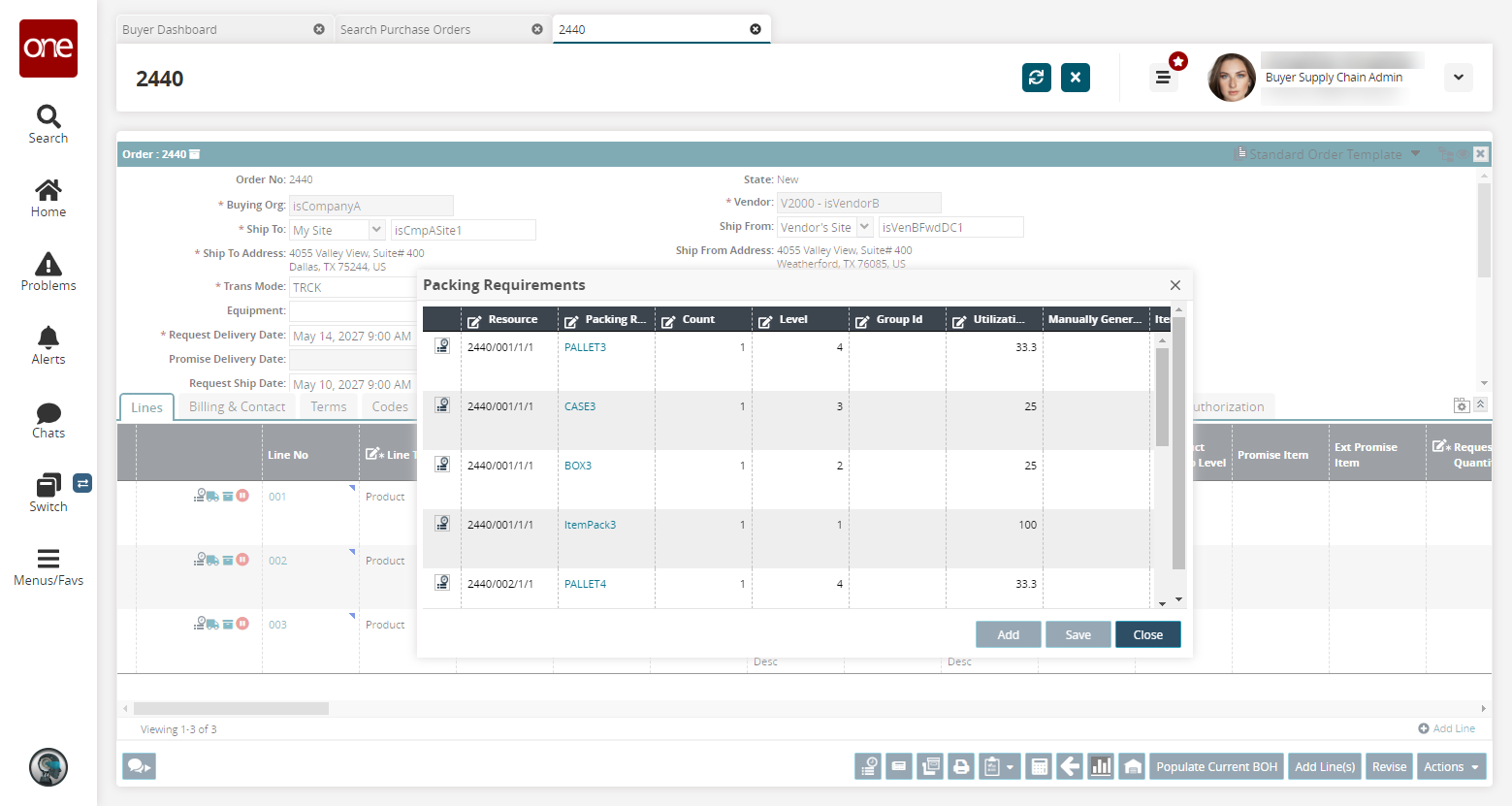Click the calculator icon in bottom toolbar
1512x806 pixels.
point(1039,767)
